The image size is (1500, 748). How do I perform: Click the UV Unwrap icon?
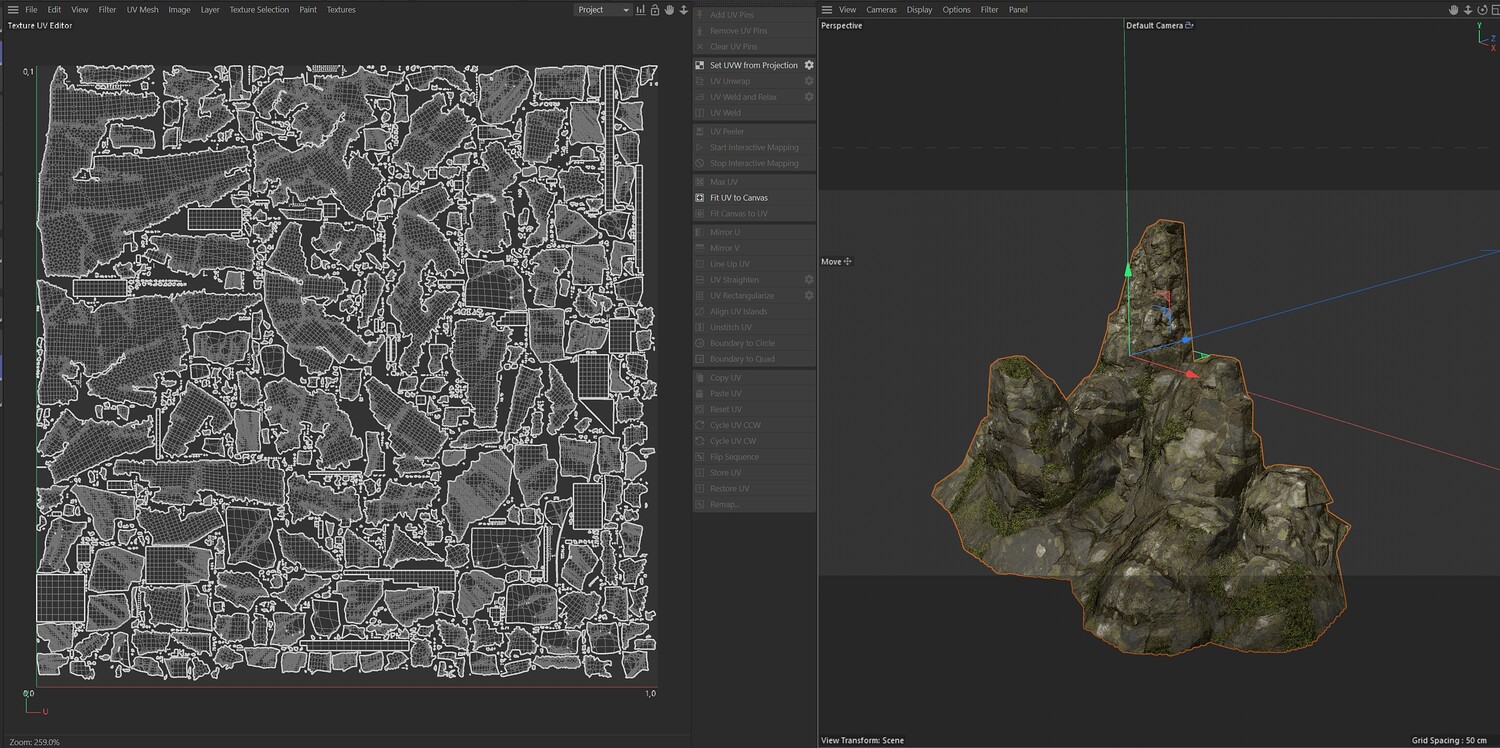pyautogui.click(x=700, y=81)
